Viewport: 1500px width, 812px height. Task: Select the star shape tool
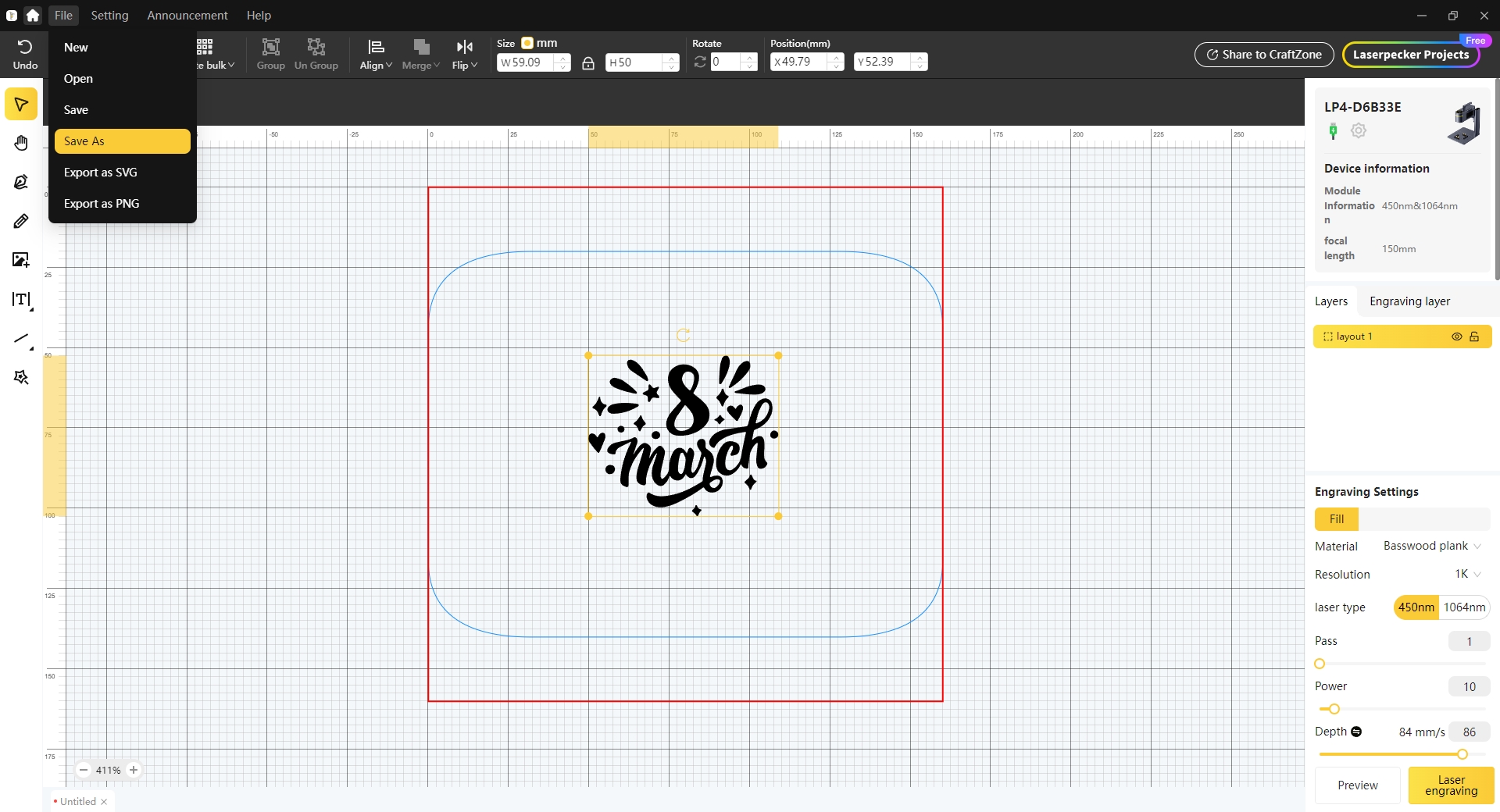point(21,377)
